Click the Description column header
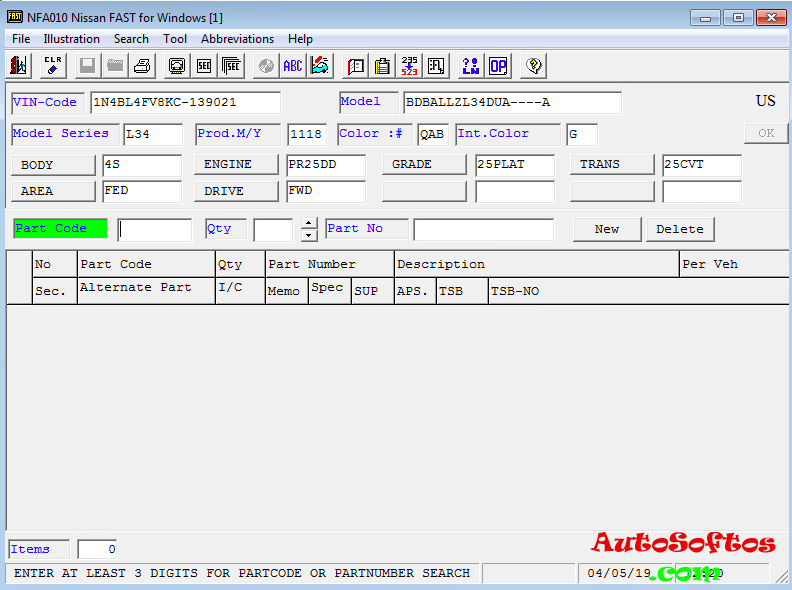This screenshot has width=792, height=590. (536, 264)
